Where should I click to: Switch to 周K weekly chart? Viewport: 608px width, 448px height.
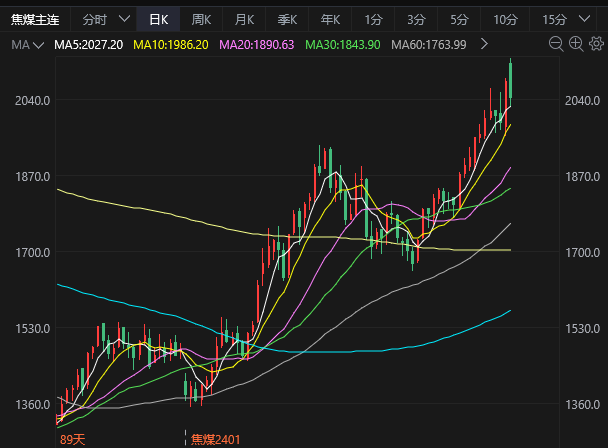[201, 19]
